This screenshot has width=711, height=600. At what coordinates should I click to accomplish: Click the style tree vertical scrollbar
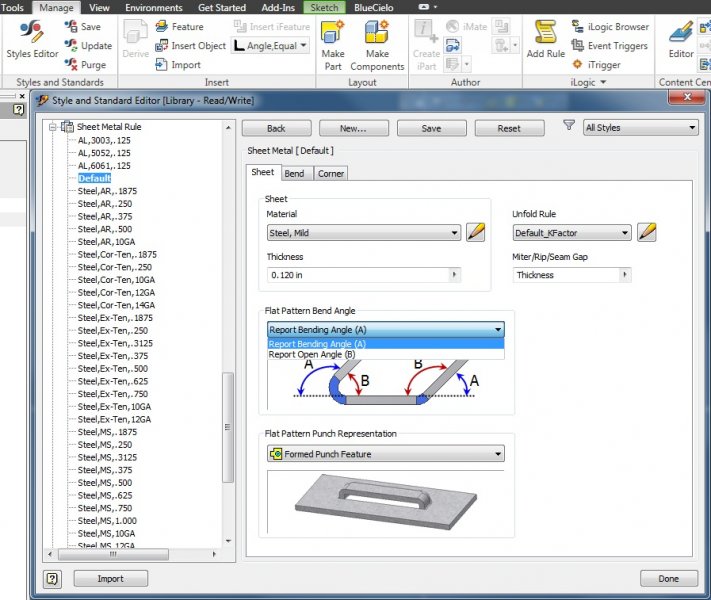pos(228,427)
